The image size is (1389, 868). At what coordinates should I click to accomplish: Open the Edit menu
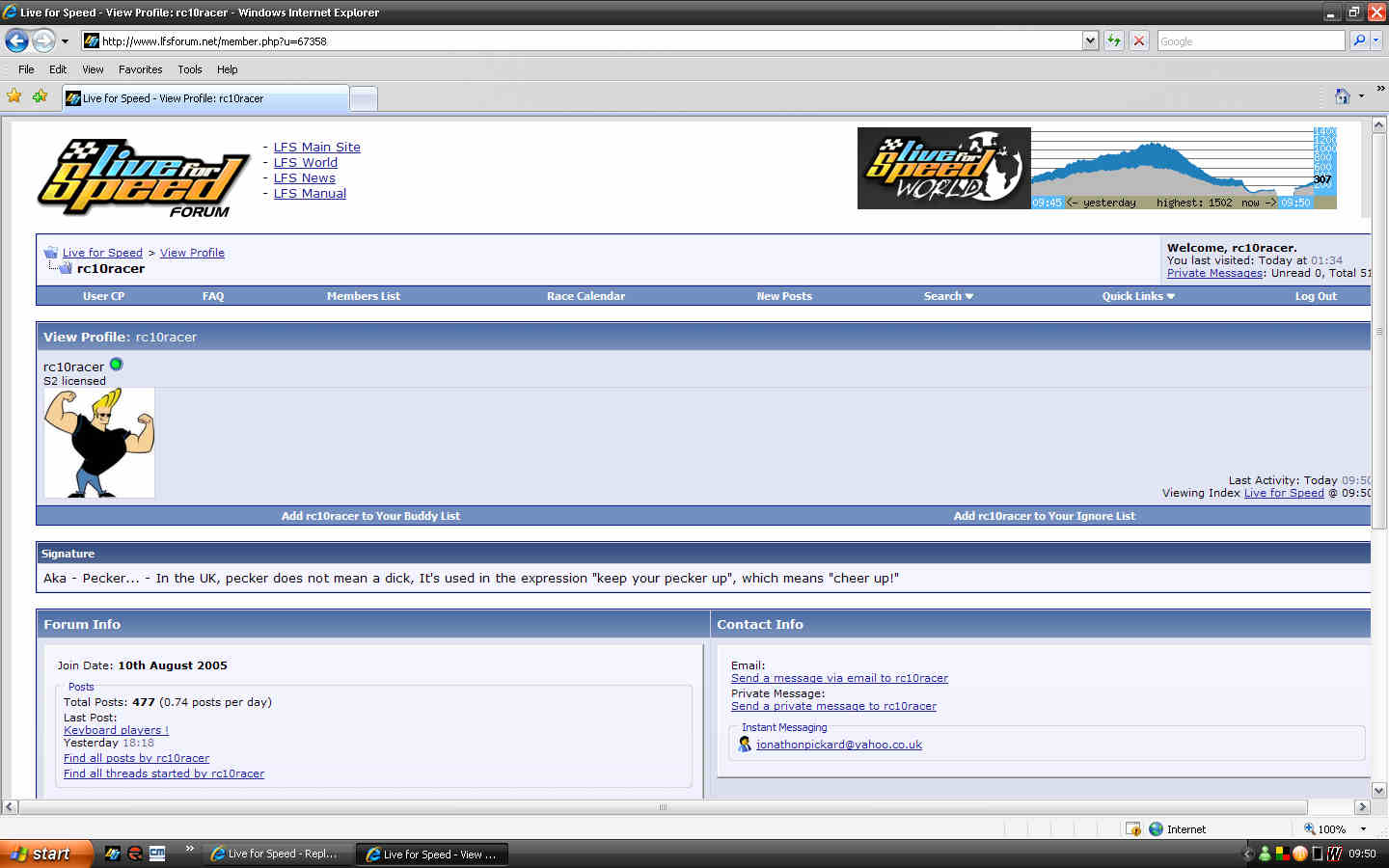coord(58,69)
